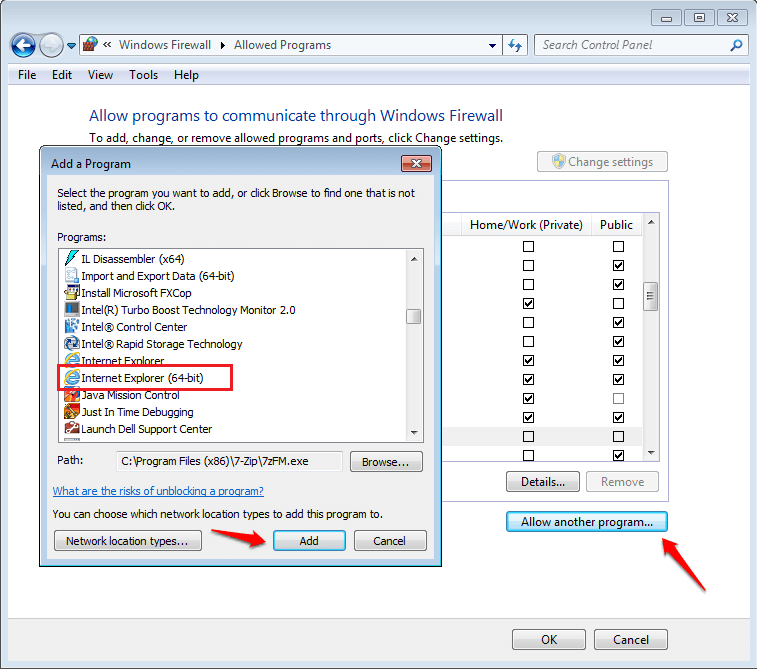Viewport: 757px width, 669px height.
Task: Click OK at the window bottom
Action: (549, 640)
